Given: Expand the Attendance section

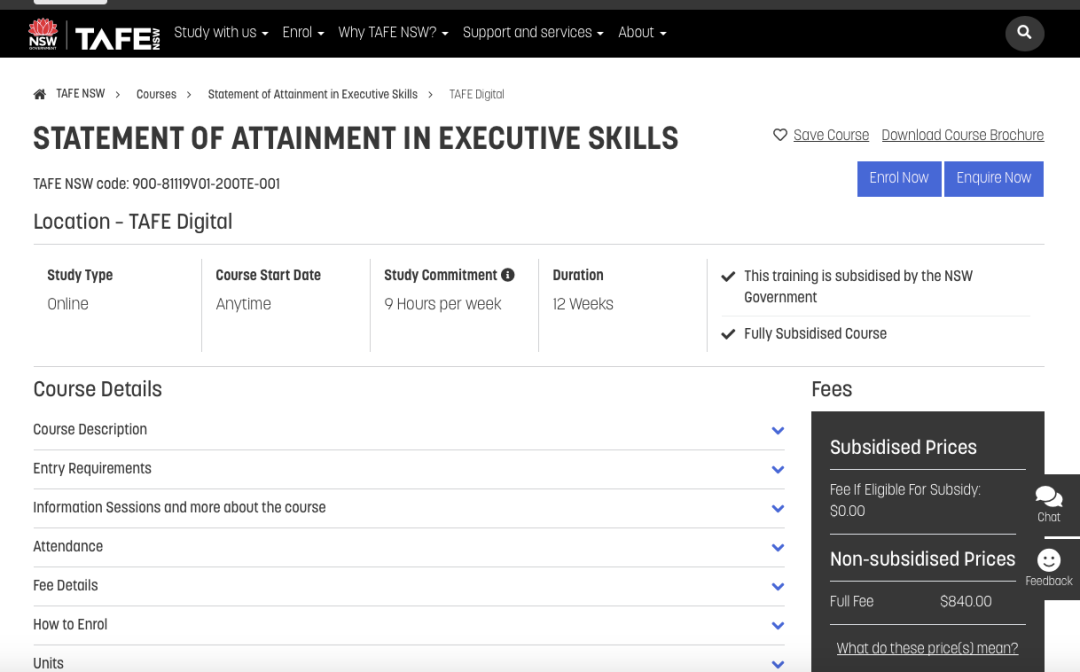Looking at the screenshot, I should point(408,547).
